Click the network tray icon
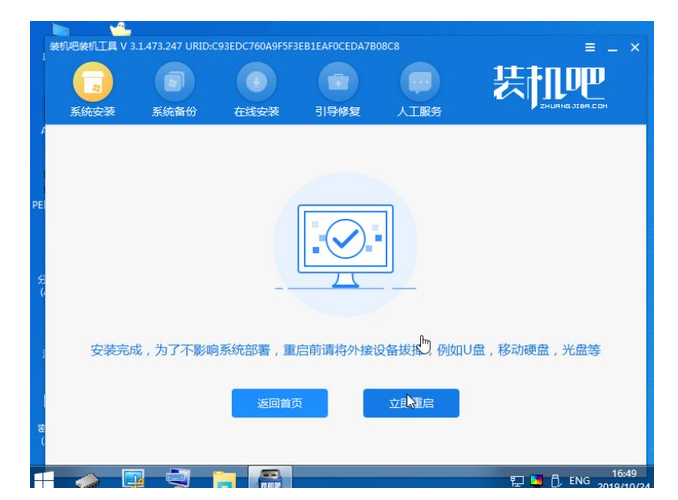 point(517,481)
